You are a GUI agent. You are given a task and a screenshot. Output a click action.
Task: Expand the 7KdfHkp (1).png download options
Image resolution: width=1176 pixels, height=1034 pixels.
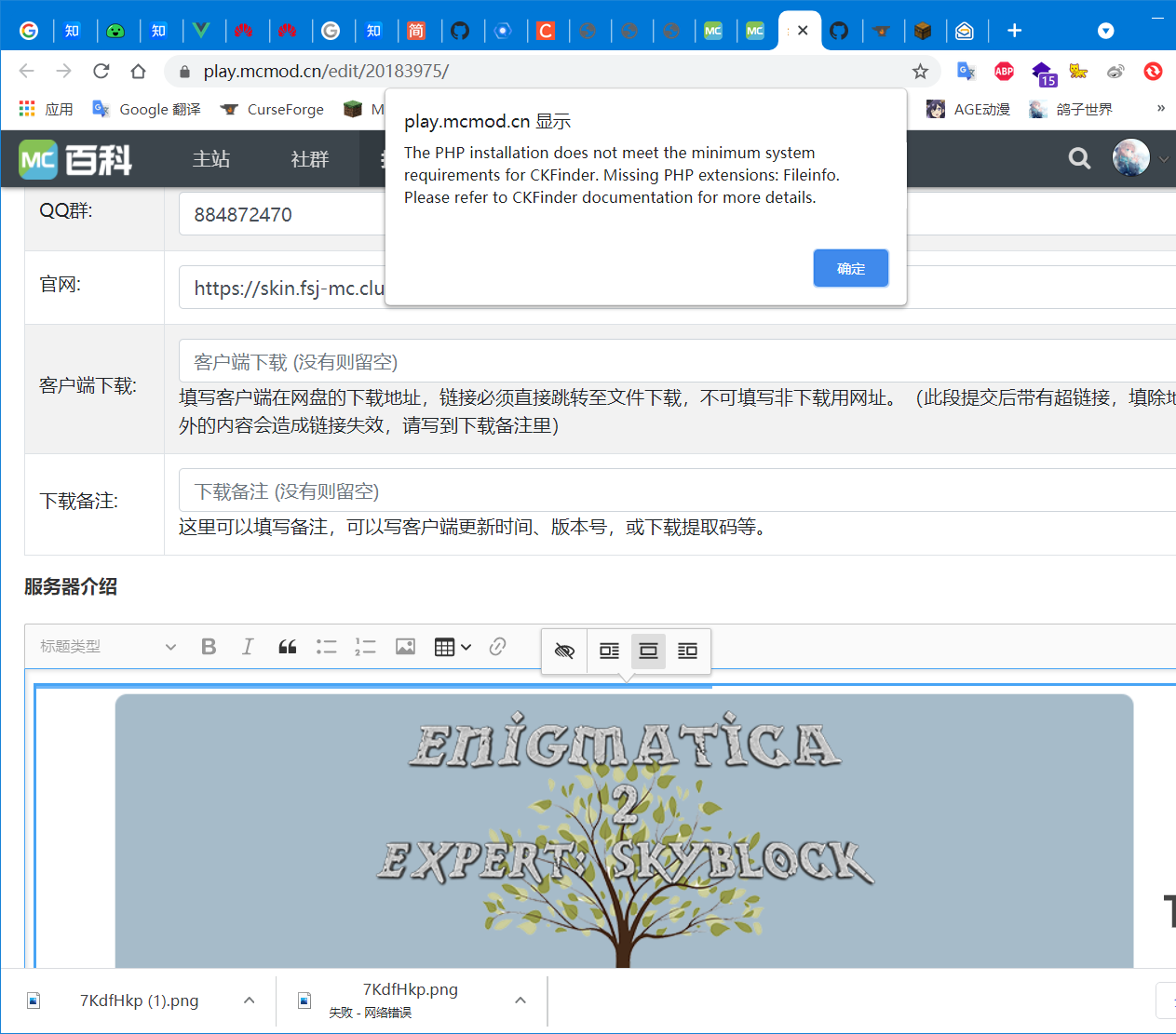(x=249, y=1000)
